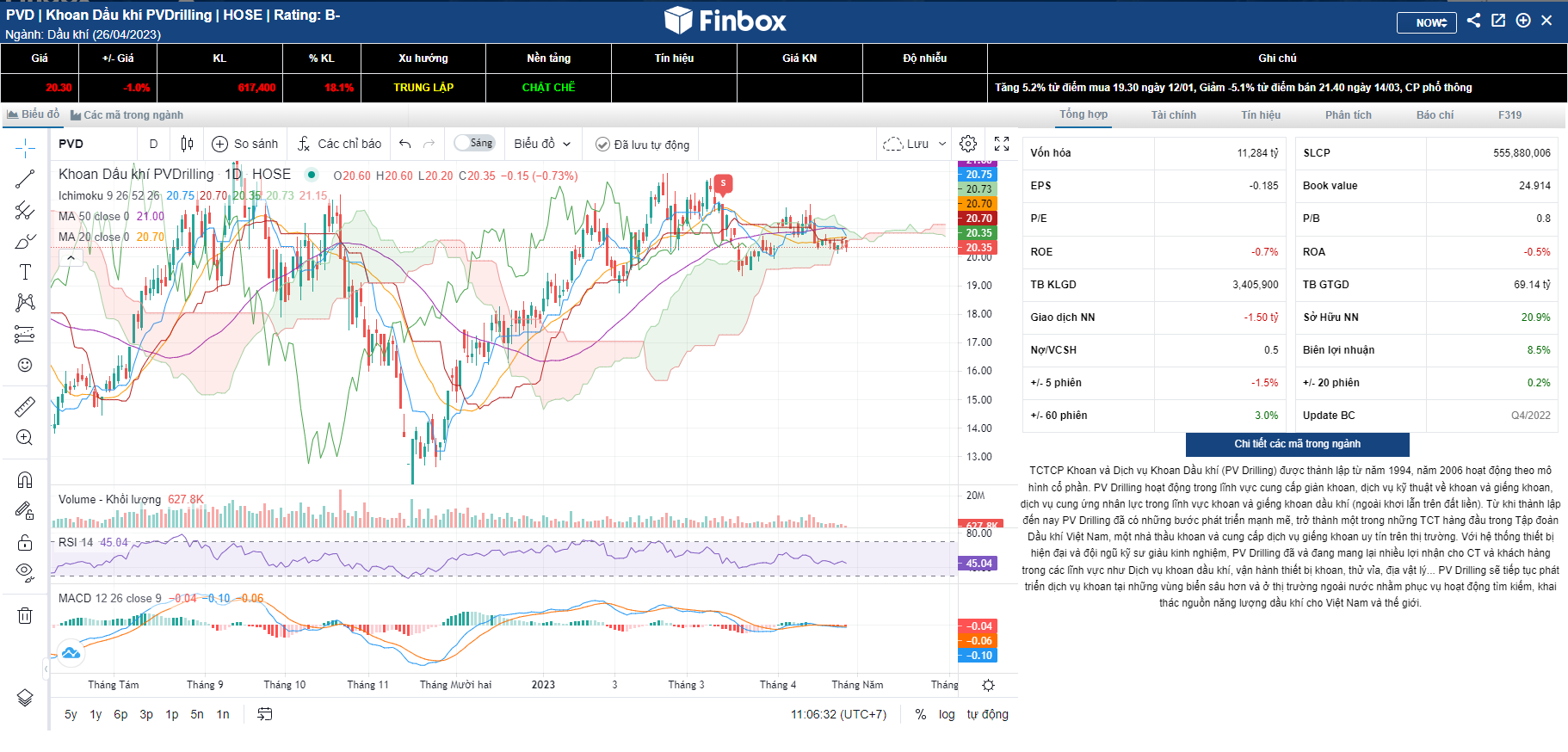
Task: Open the D timeframe interval selector
Action: point(154,144)
